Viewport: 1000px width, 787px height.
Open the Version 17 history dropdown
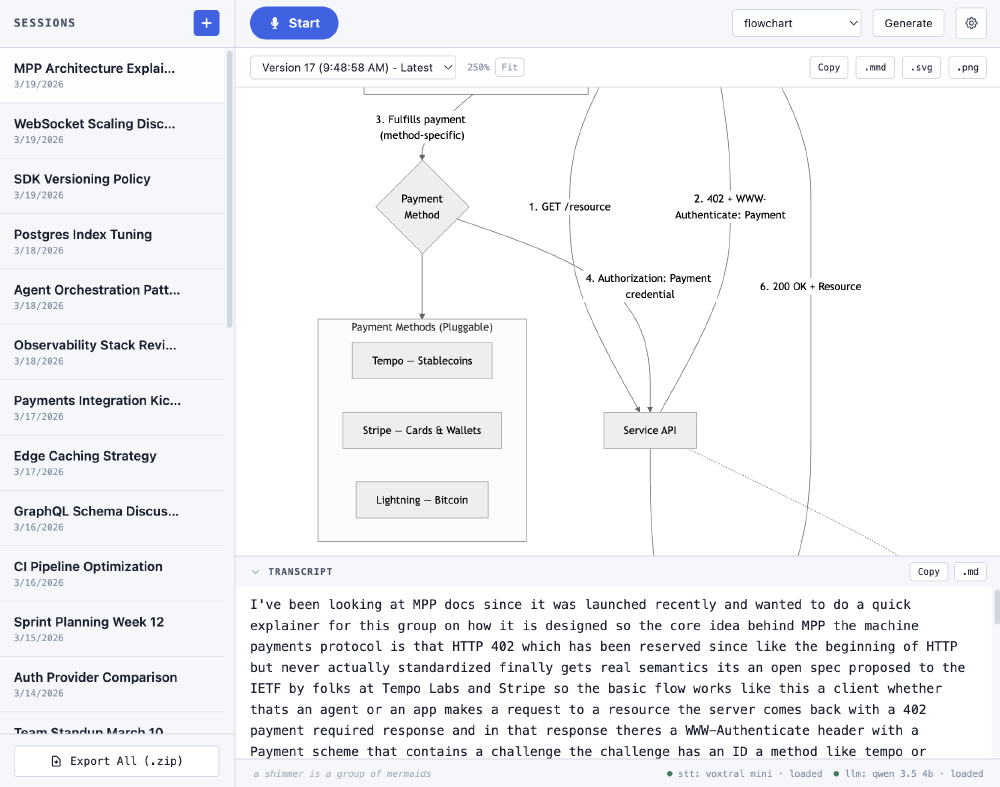[352, 67]
